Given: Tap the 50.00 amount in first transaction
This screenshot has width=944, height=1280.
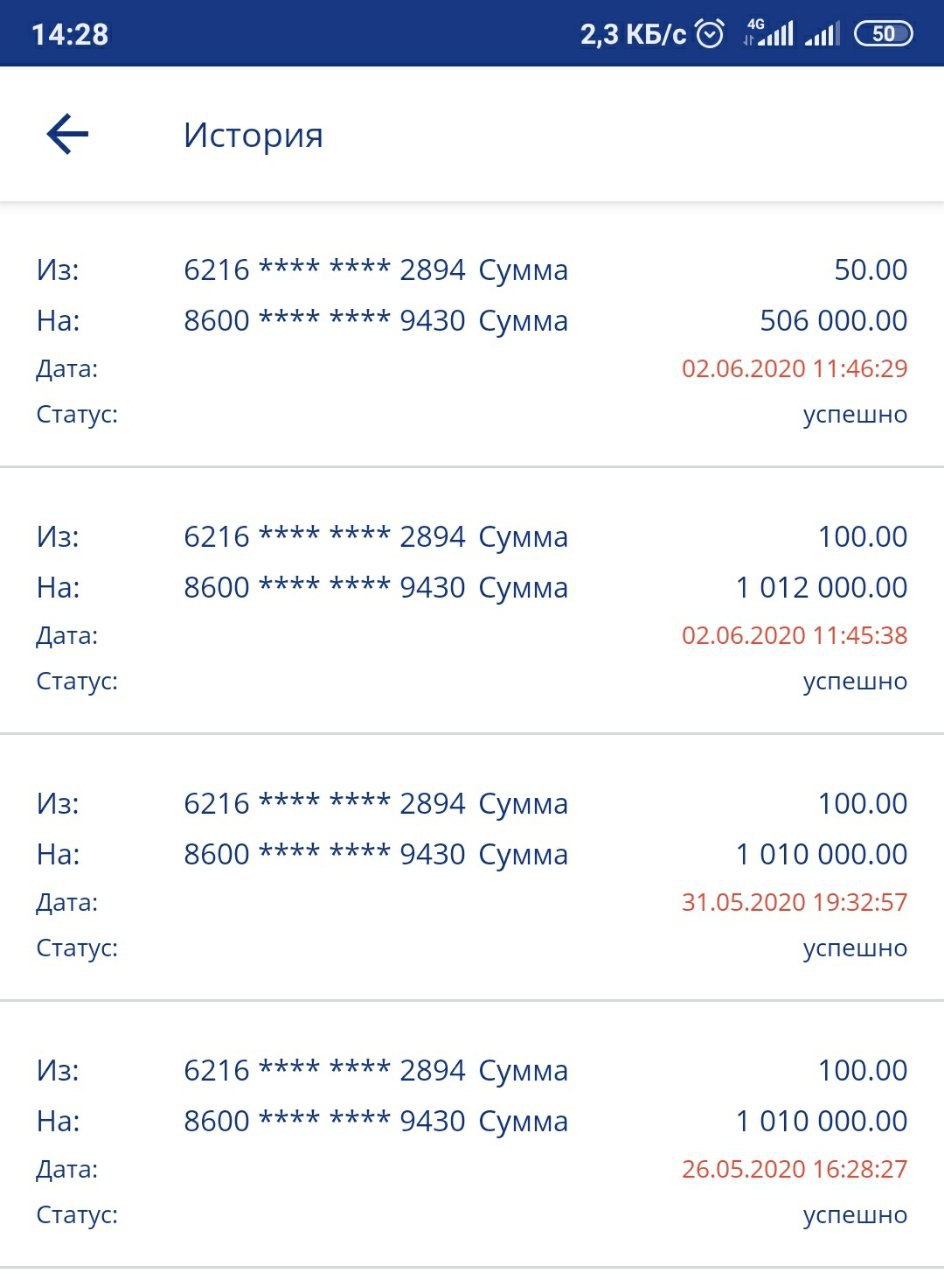Looking at the screenshot, I should (870, 270).
